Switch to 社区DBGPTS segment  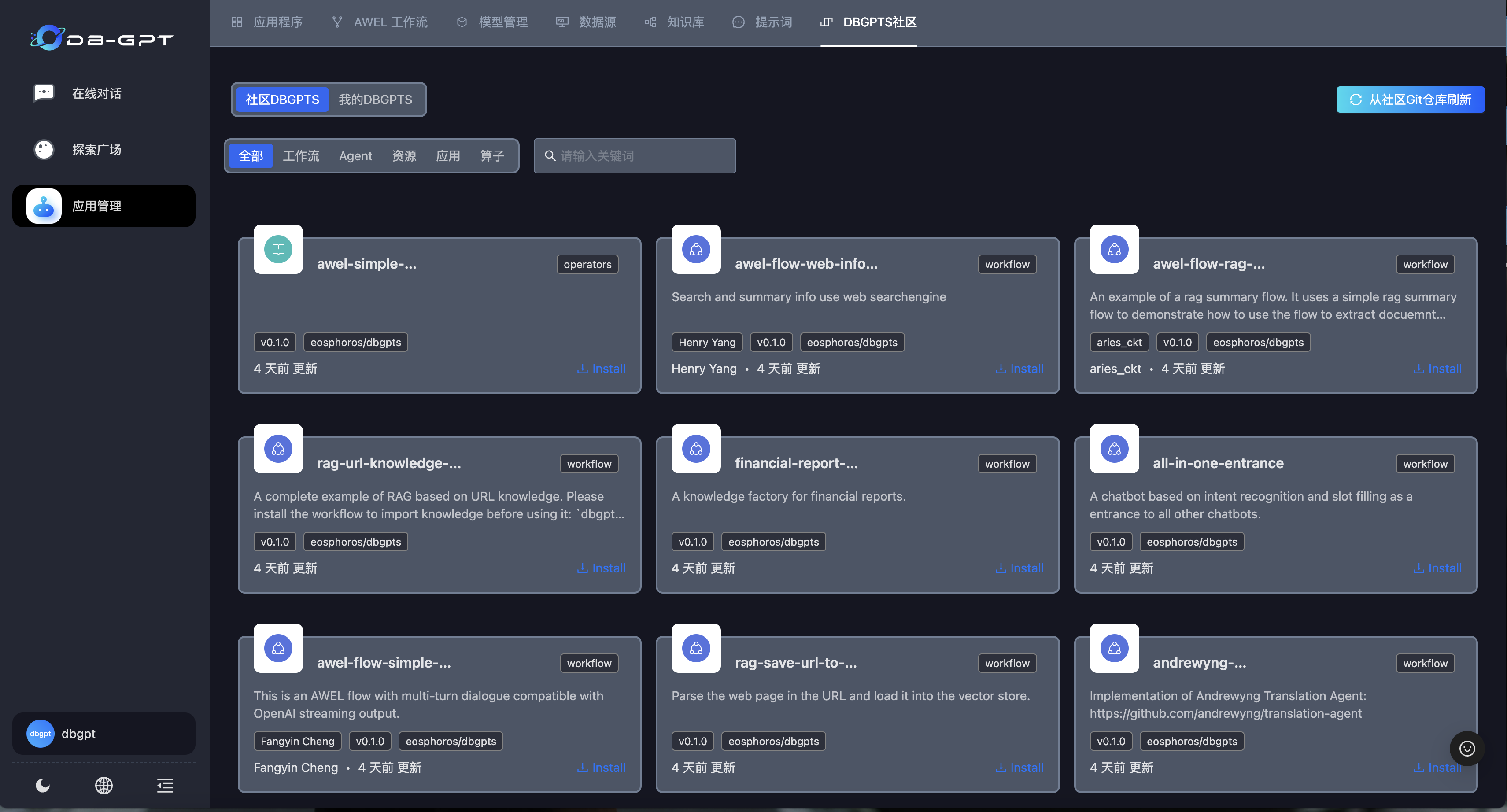[282, 100]
